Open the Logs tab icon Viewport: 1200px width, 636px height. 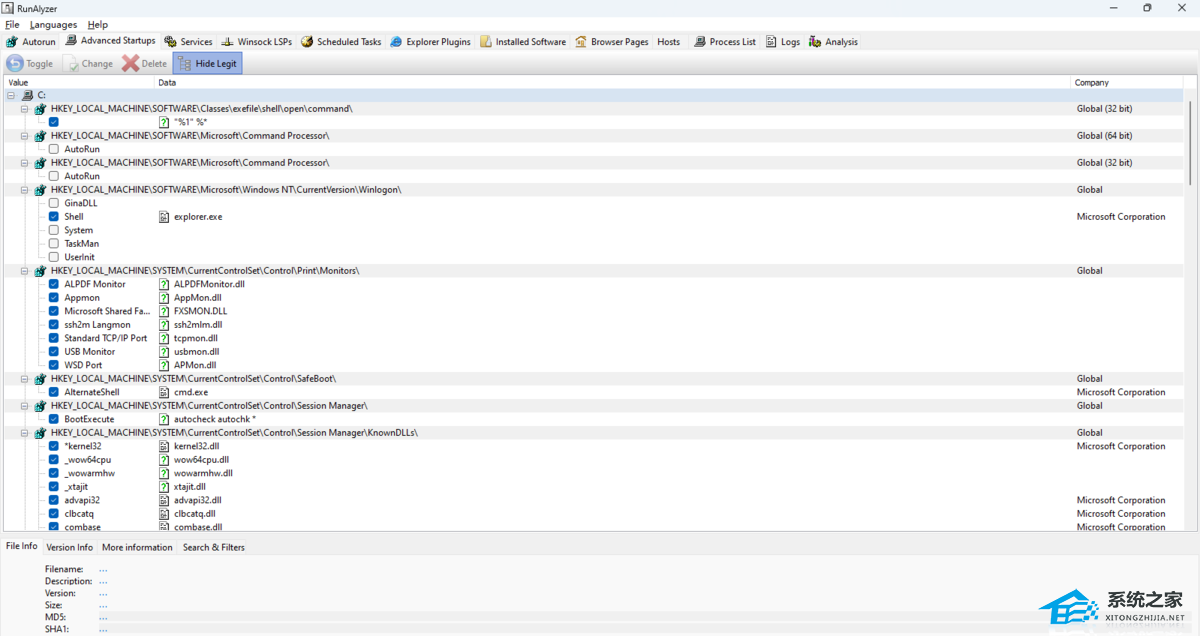pos(772,42)
